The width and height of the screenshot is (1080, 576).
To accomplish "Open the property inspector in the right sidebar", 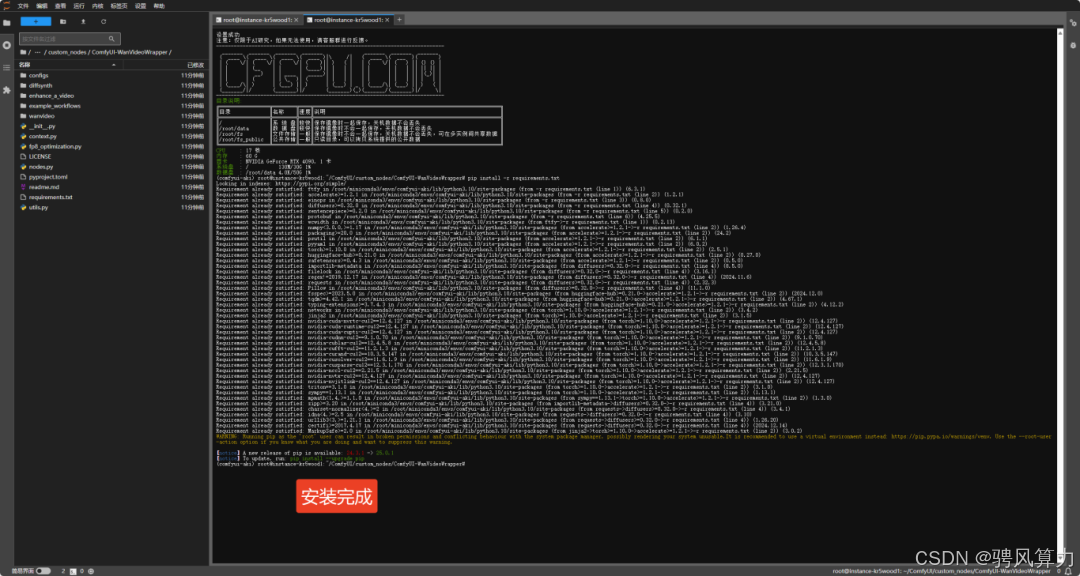I will coord(1072,23).
